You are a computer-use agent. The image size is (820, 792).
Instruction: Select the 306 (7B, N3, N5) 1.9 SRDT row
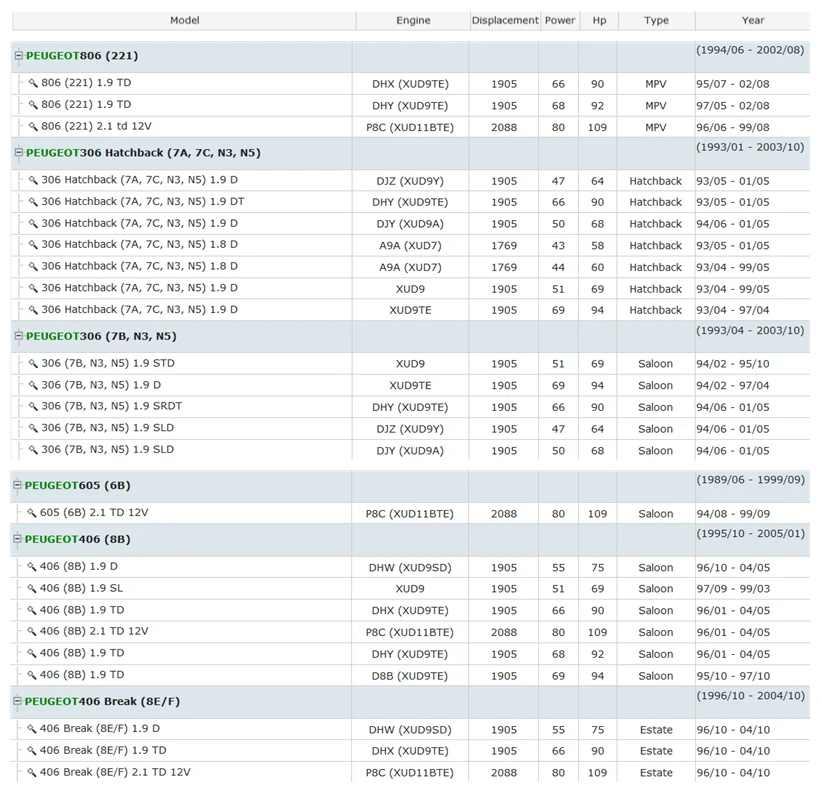(411, 406)
